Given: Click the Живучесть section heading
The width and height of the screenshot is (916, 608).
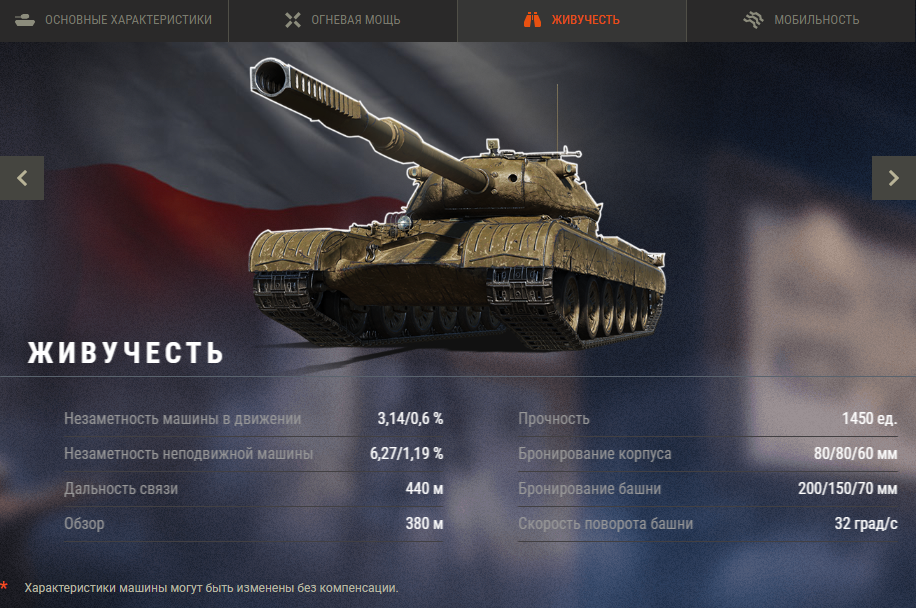Looking at the screenshot, I should tap(126, 353).
